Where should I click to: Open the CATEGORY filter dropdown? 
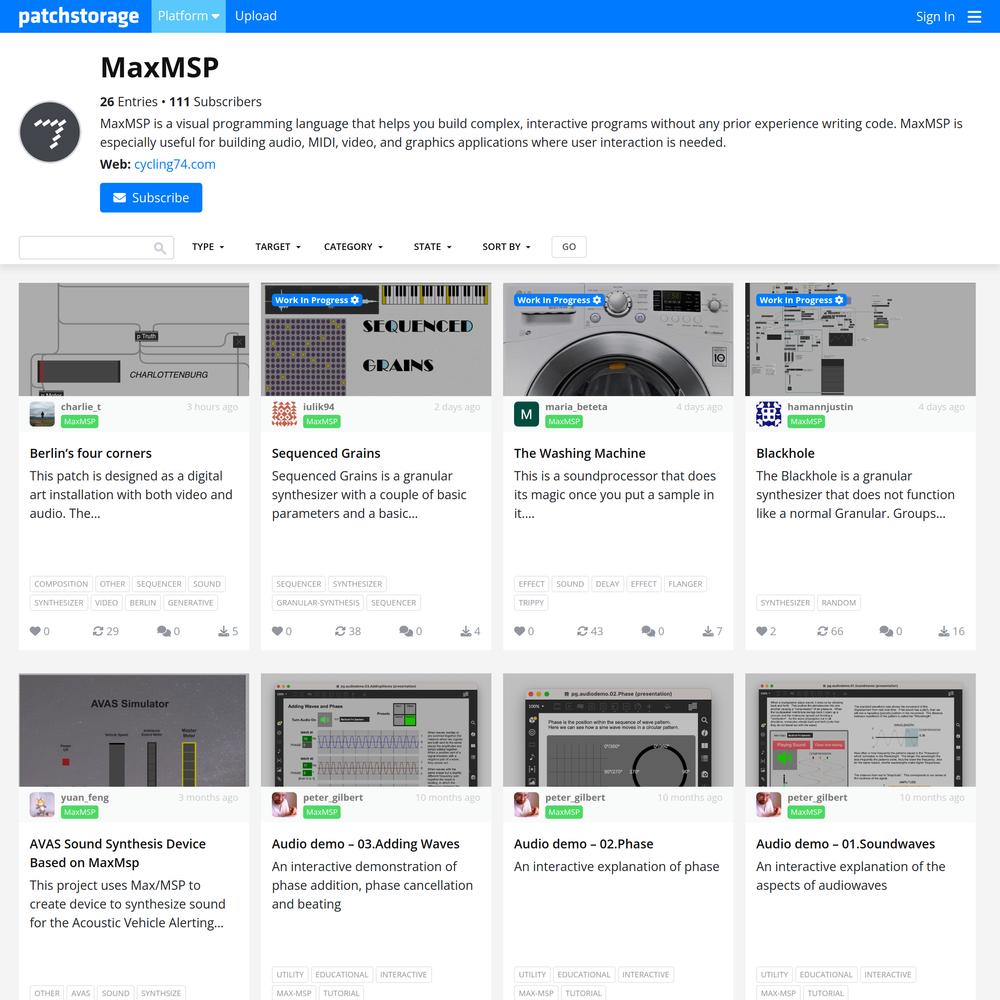pyautogui.click(x=353, y=247)
